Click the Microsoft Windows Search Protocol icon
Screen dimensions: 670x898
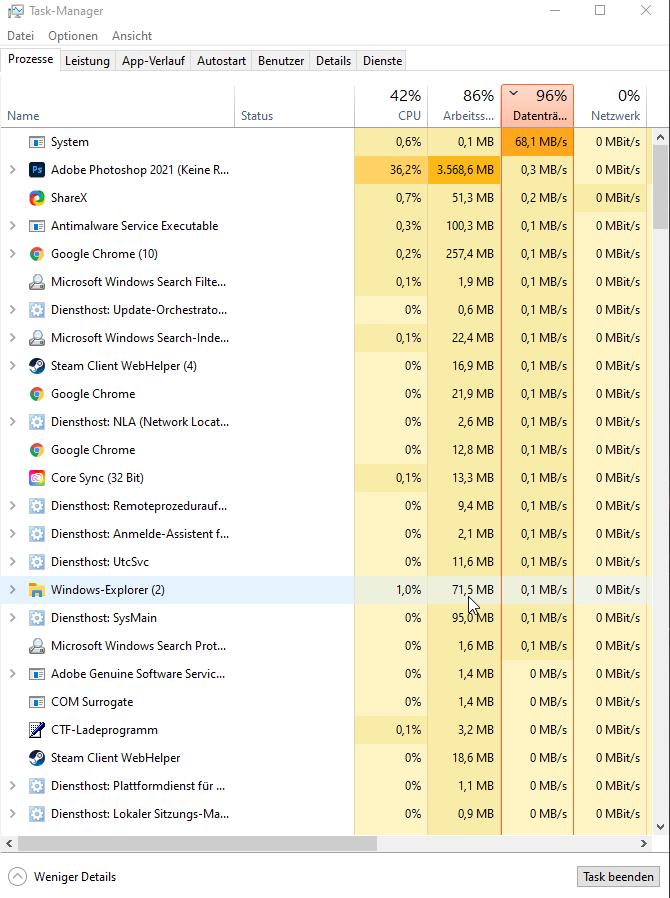tap(37, 646)
